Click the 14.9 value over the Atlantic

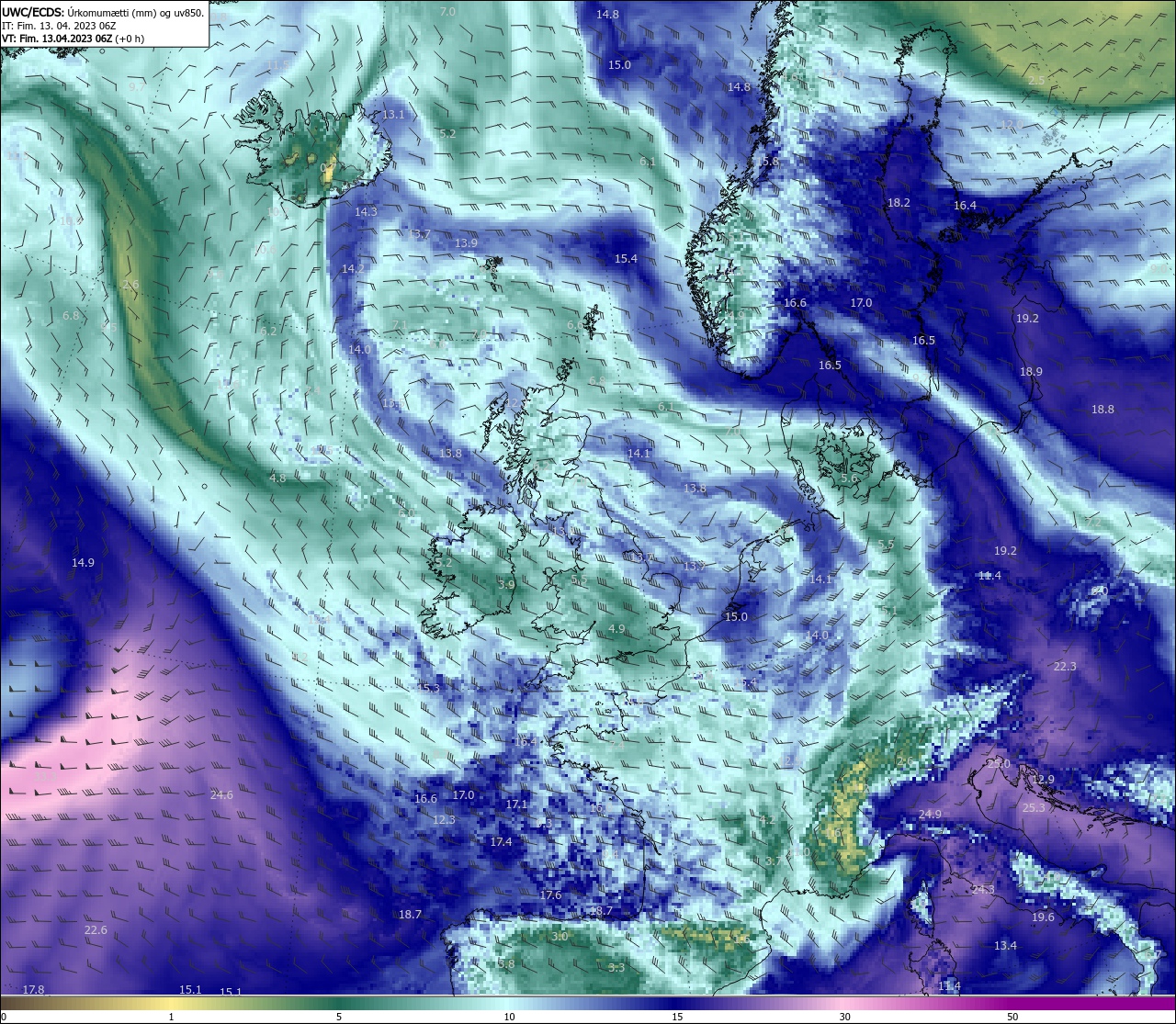click(83, 562)
